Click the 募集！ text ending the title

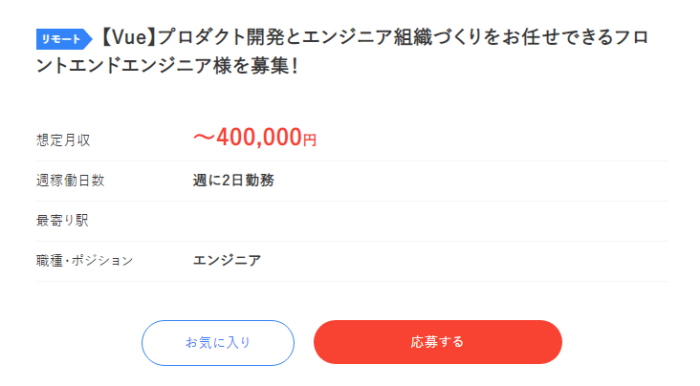(274, 66)
